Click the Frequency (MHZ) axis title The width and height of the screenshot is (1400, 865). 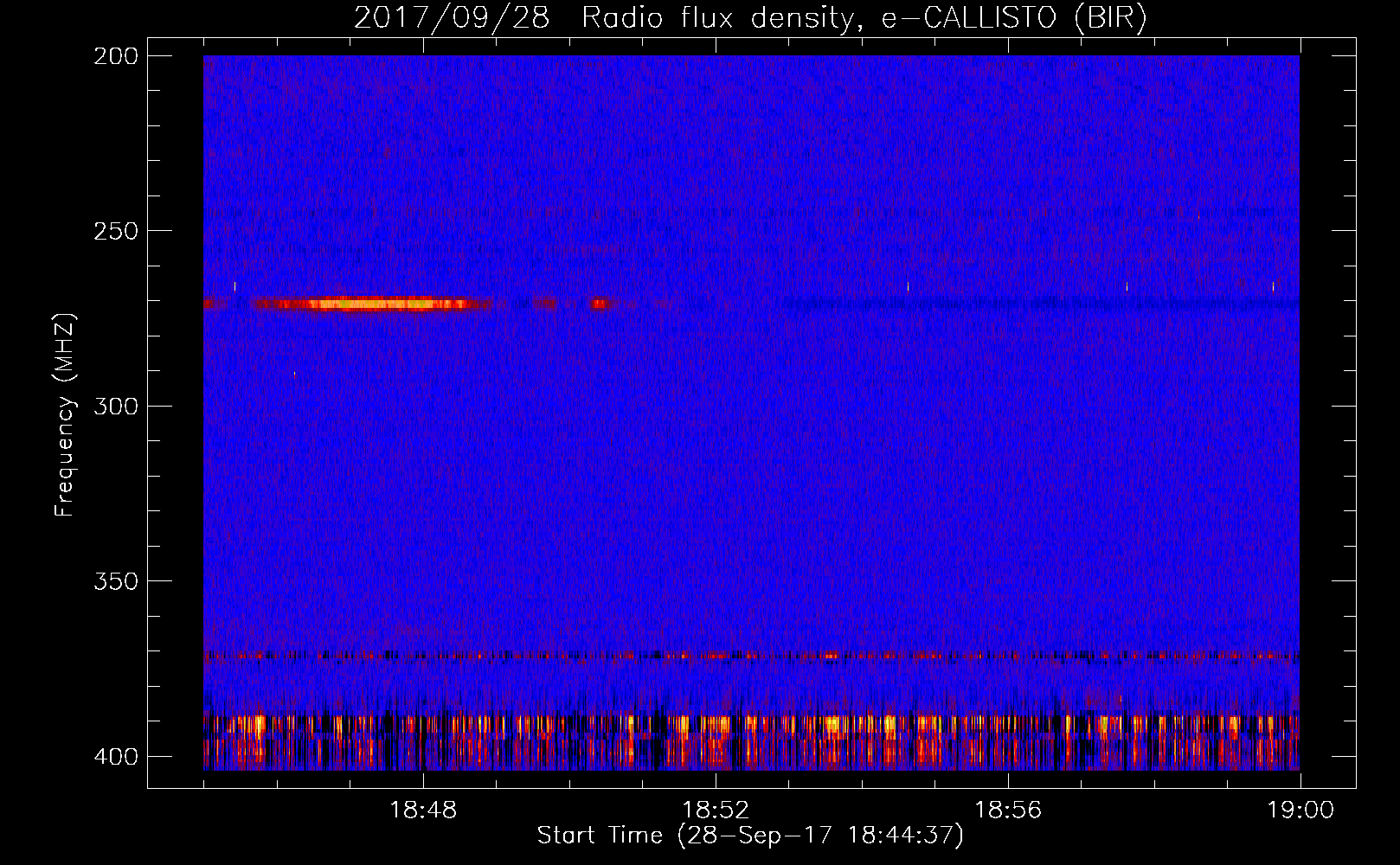pyautogui.click(x=65, y=414)
